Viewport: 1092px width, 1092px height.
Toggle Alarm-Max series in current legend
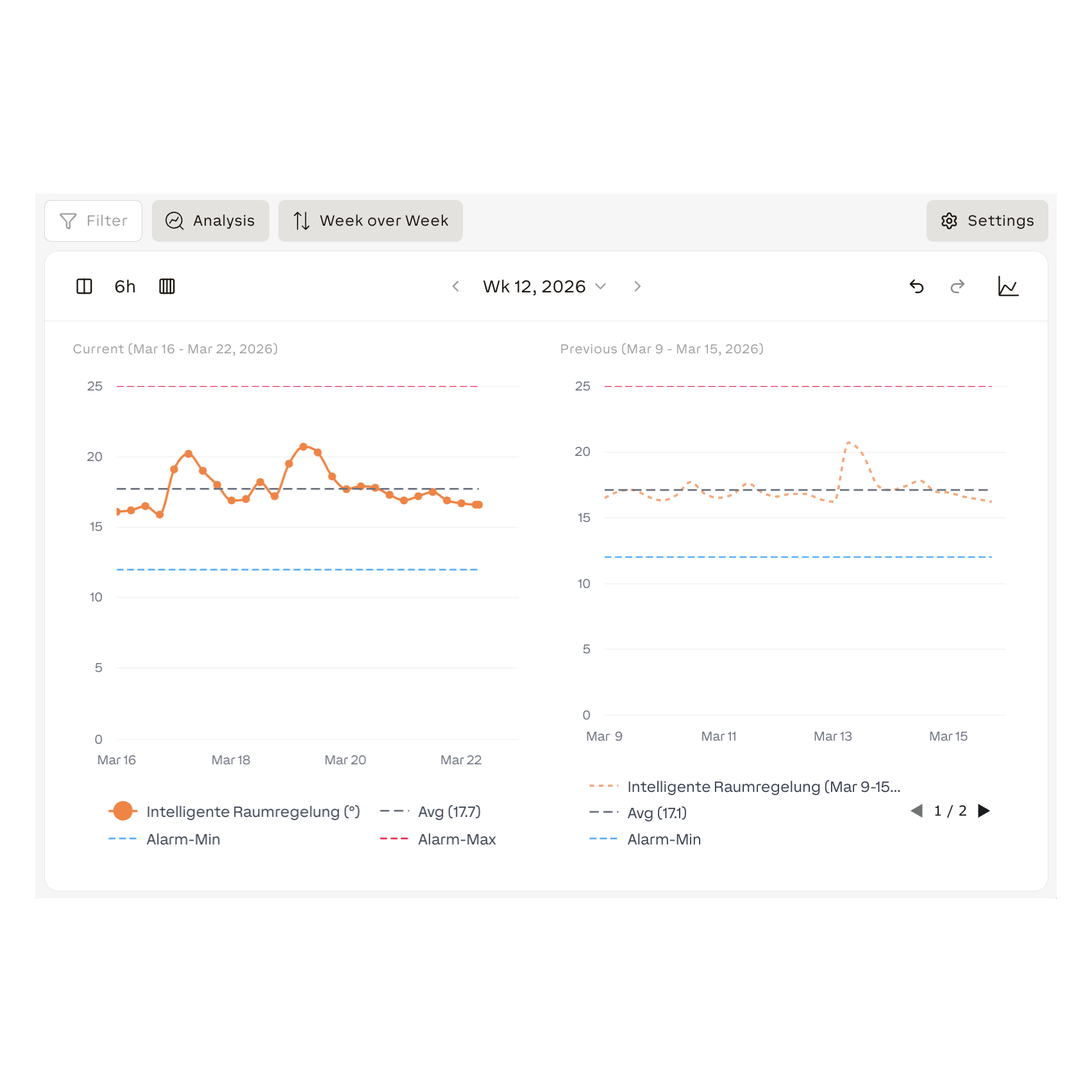(456, 839)
